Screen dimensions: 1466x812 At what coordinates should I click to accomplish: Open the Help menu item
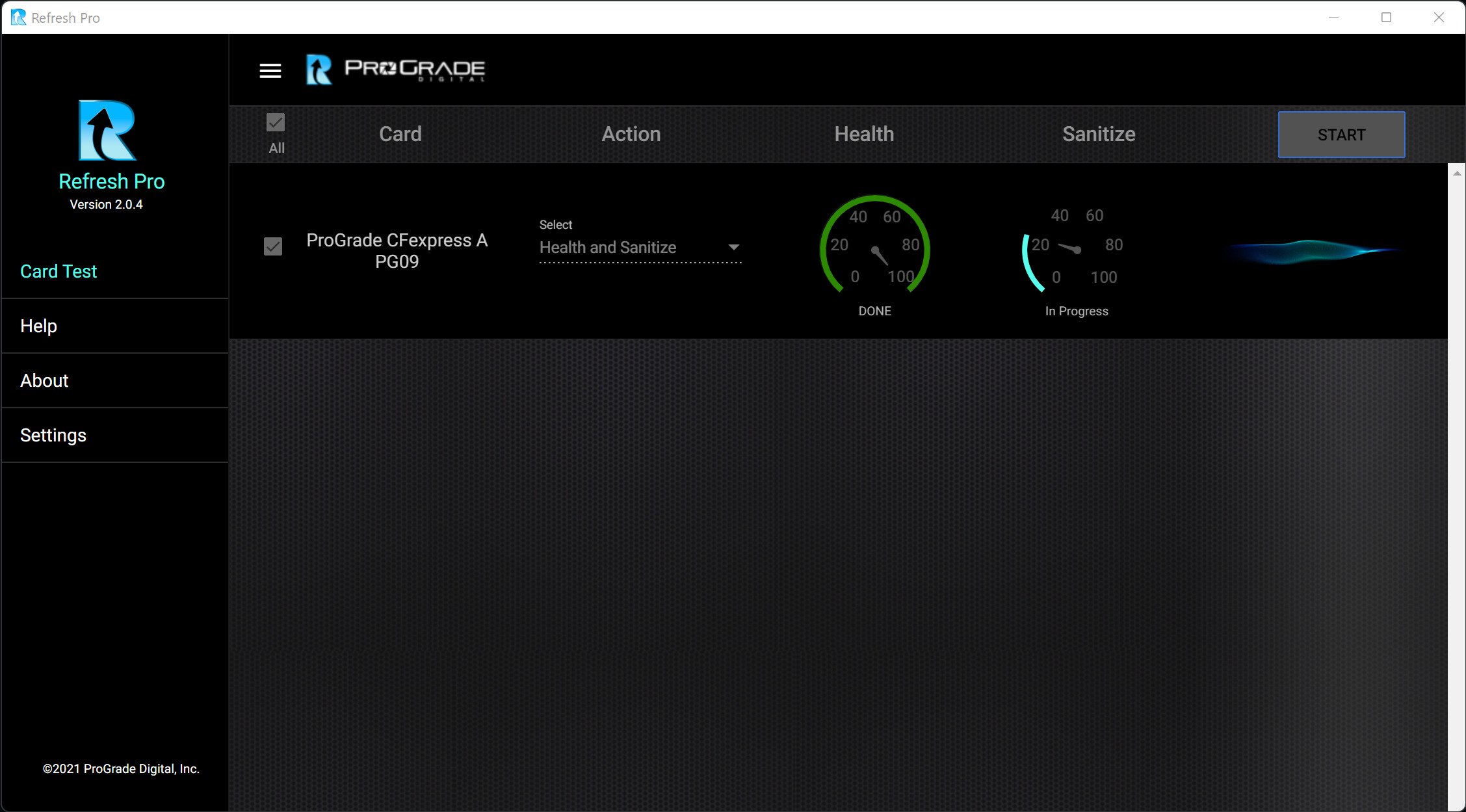click(39, 326)
